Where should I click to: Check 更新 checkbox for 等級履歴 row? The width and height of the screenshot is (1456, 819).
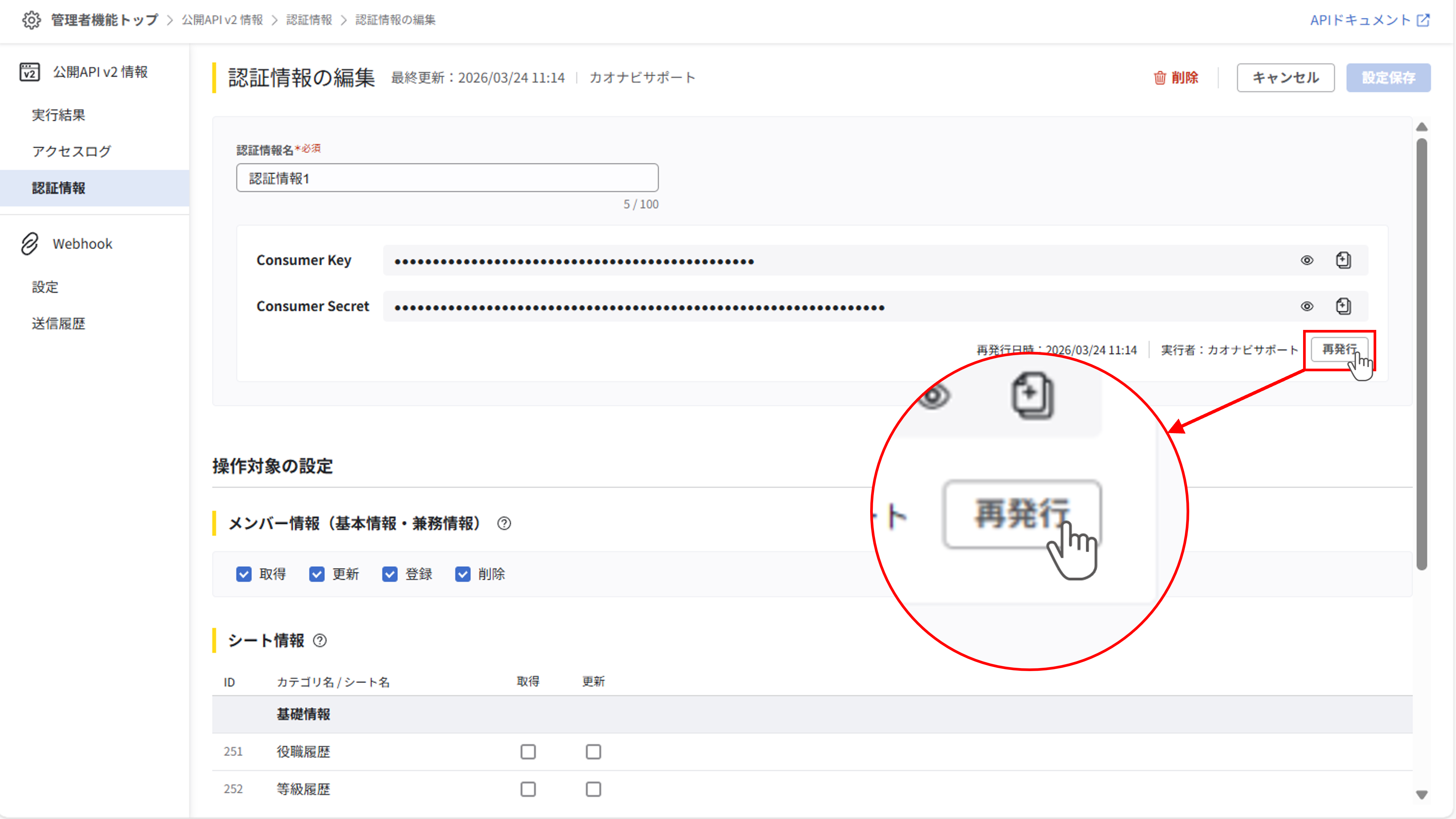593,789
